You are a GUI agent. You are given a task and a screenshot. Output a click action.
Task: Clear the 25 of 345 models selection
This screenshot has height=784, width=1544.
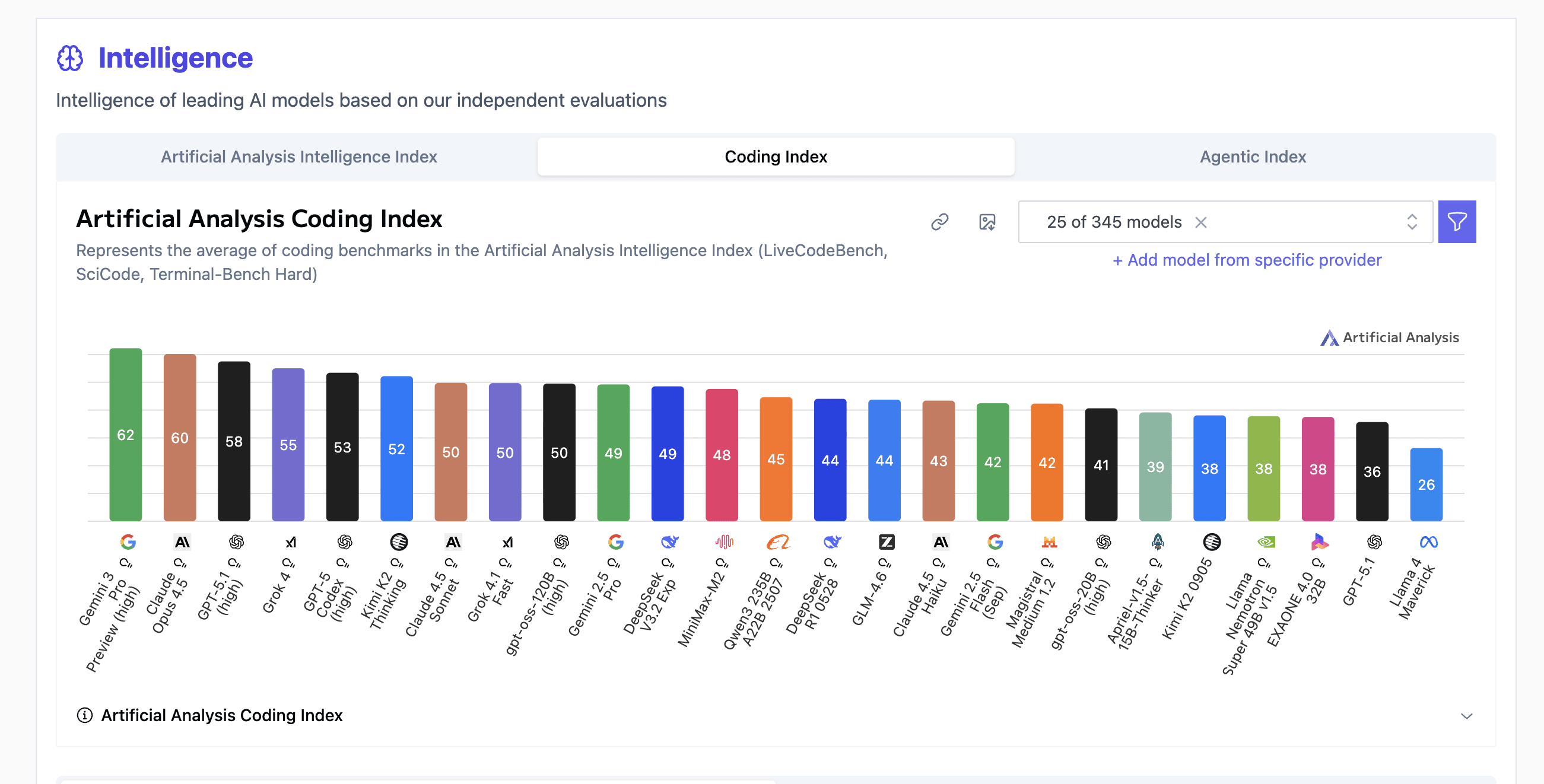coord(1200,222)
